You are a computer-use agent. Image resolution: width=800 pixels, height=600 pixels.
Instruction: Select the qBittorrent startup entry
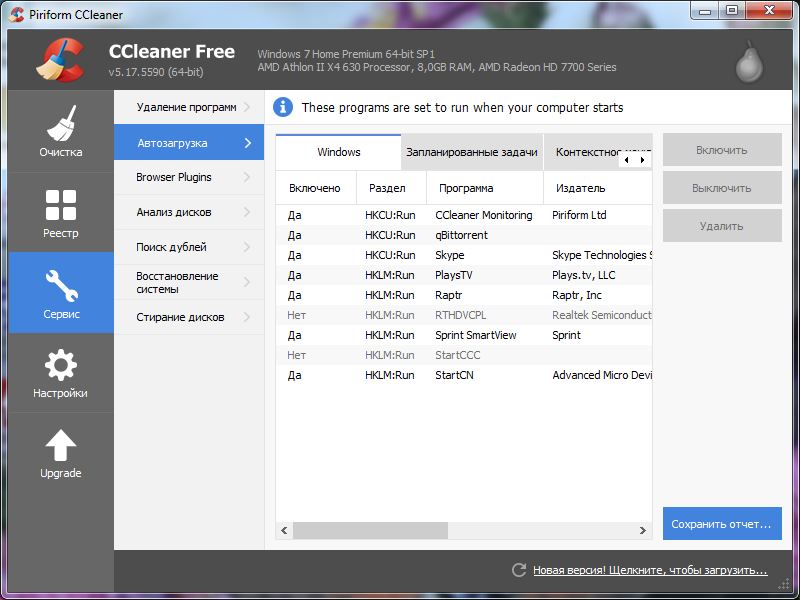point(464,235)
